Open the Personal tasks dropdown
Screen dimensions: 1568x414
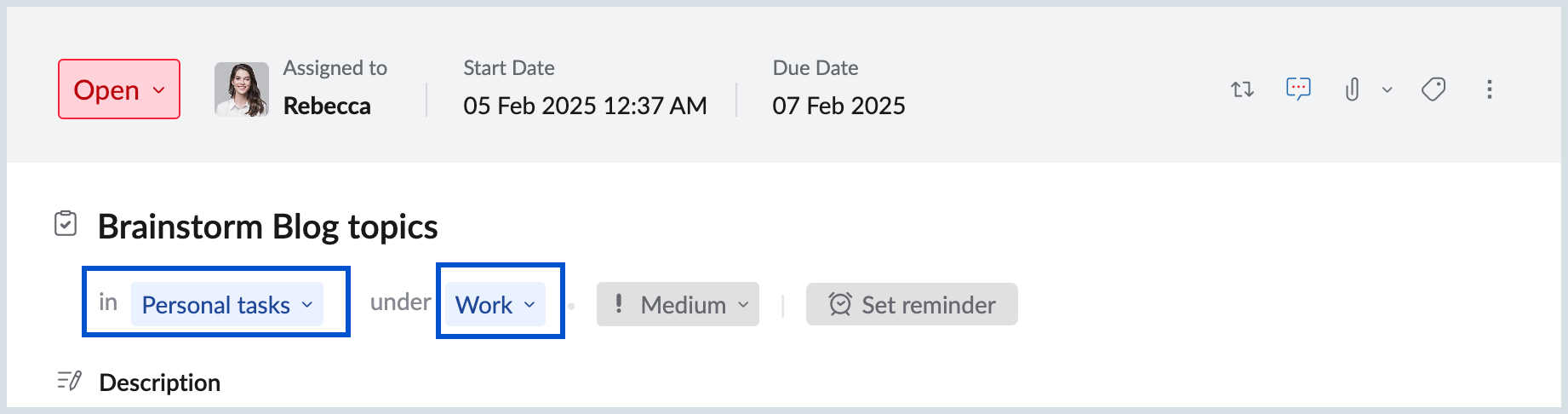(x=227, y=304)
